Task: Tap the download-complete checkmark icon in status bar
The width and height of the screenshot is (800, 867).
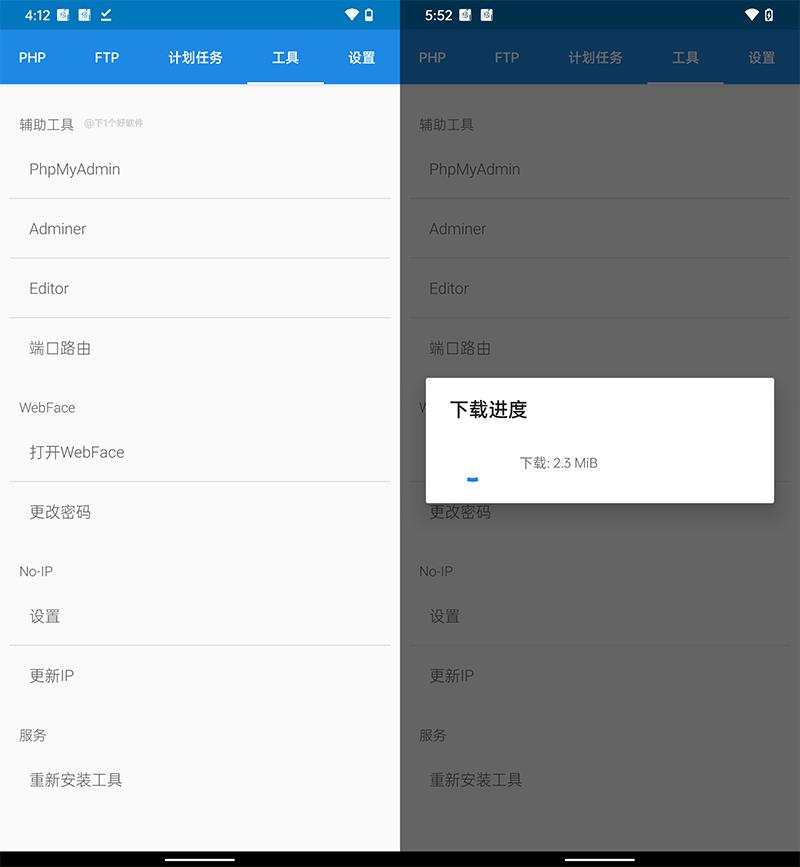Action: click(x=104, y=16)
